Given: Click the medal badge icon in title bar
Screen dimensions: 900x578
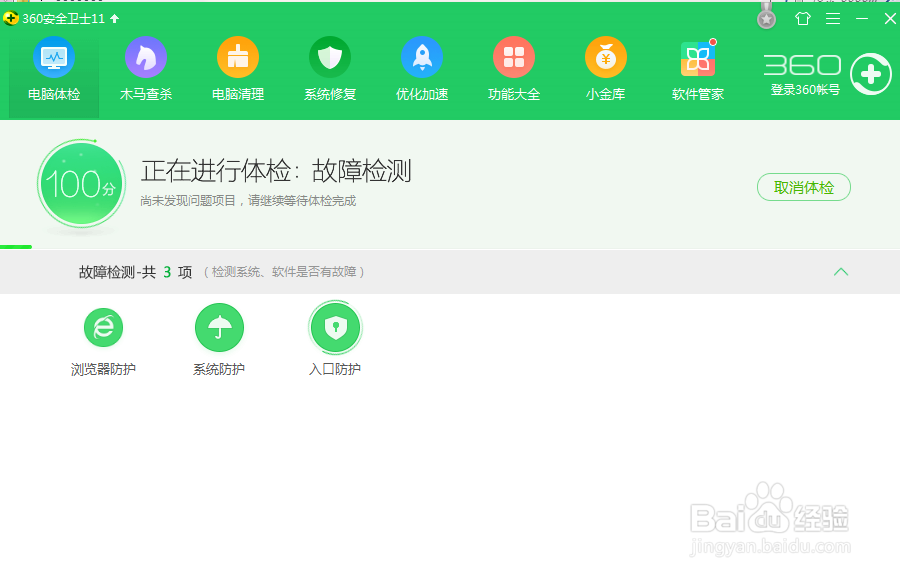Looking at the screenshot, I should click(766, 16).
